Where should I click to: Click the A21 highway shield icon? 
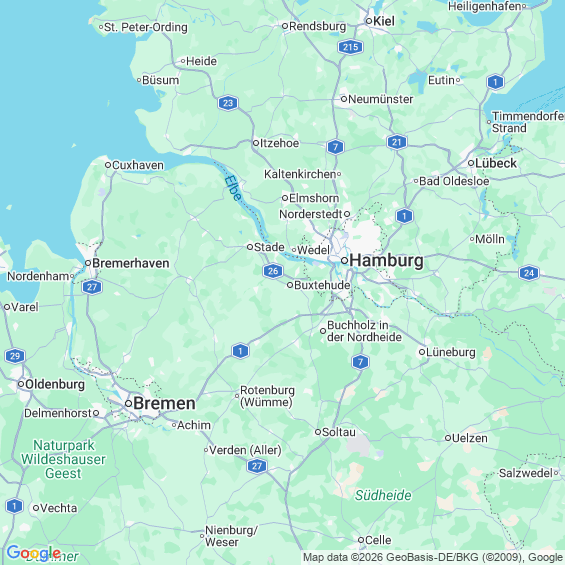point(396,142)
